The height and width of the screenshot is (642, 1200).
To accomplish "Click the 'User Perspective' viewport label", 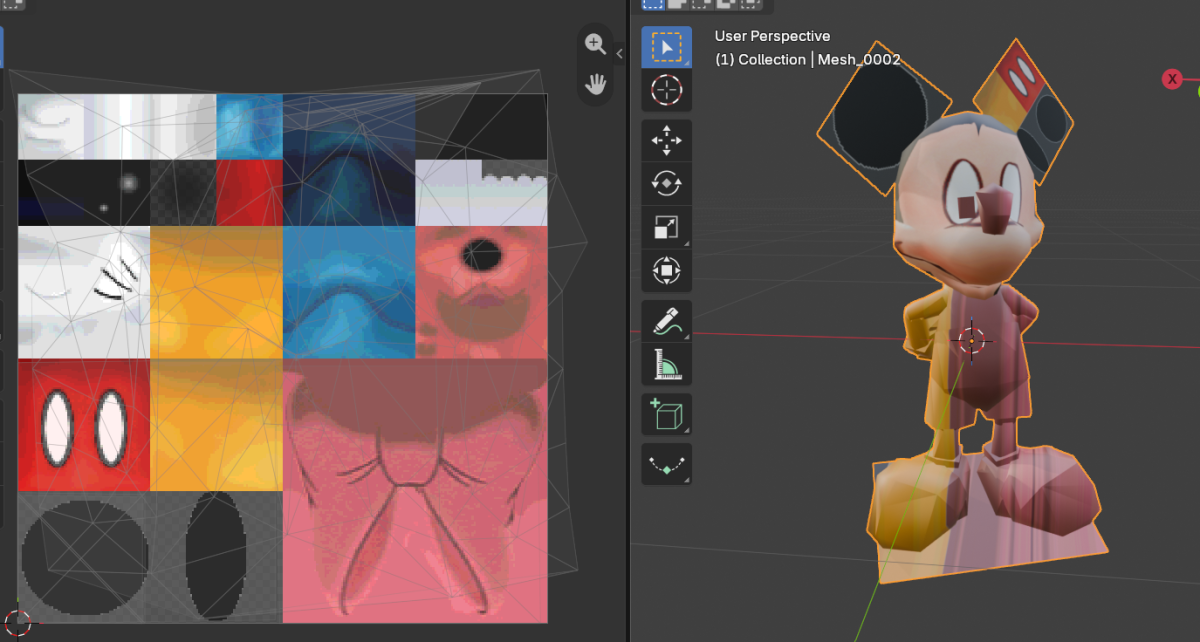I will click(x=772, y=36).
